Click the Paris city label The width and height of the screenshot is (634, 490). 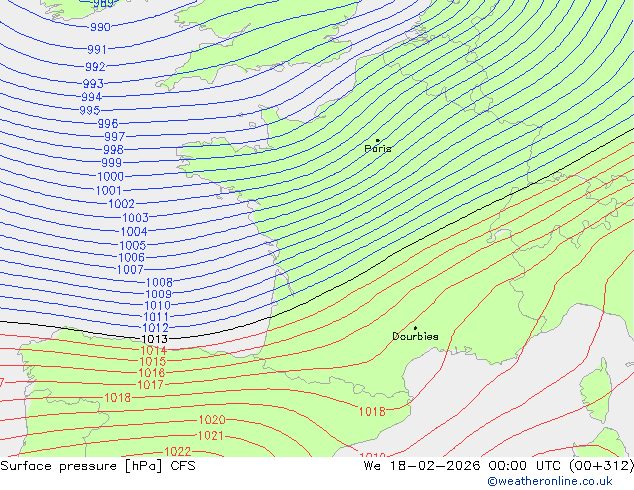pyautogui.click(x=378, y=148)
